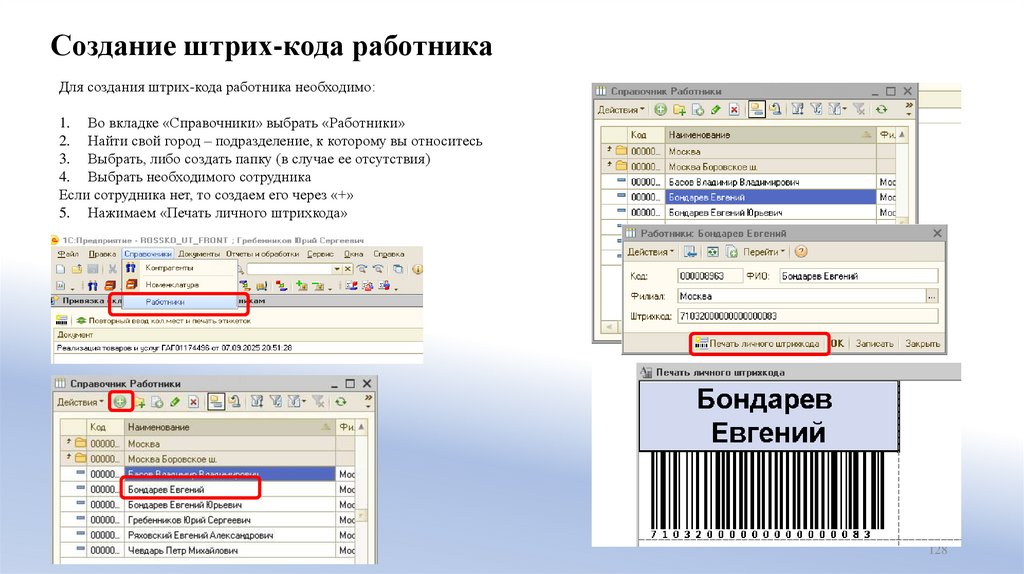This screenshot has width=1024, height=574.
Task: Select the Реализация товаров и услуг ГАГ01174496 row
Action: [238, 348]
